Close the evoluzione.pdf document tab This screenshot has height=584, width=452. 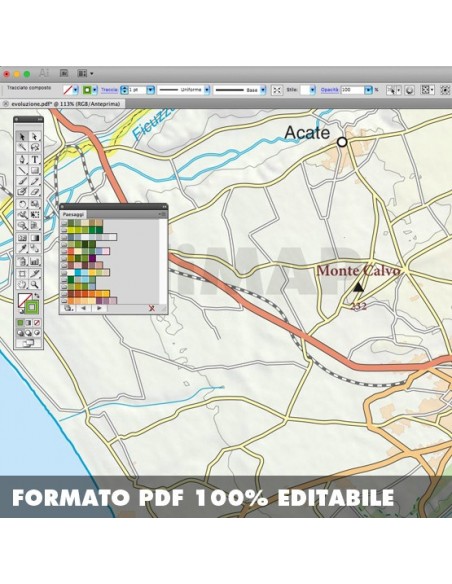point(6,104)
